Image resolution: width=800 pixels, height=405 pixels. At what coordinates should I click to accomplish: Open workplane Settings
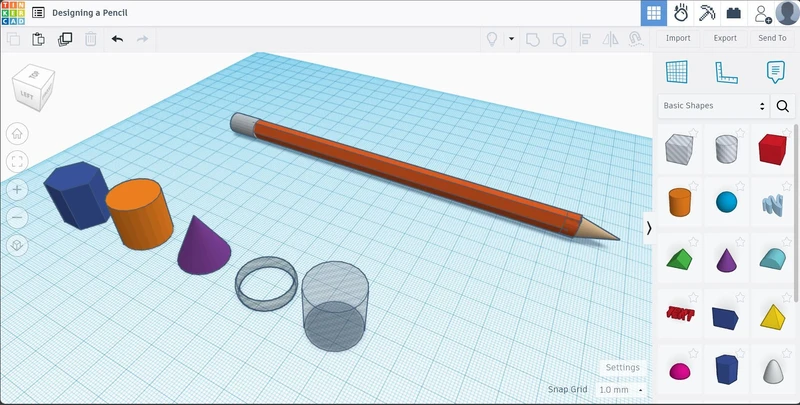pyautogui.click(x=622, y=367)
